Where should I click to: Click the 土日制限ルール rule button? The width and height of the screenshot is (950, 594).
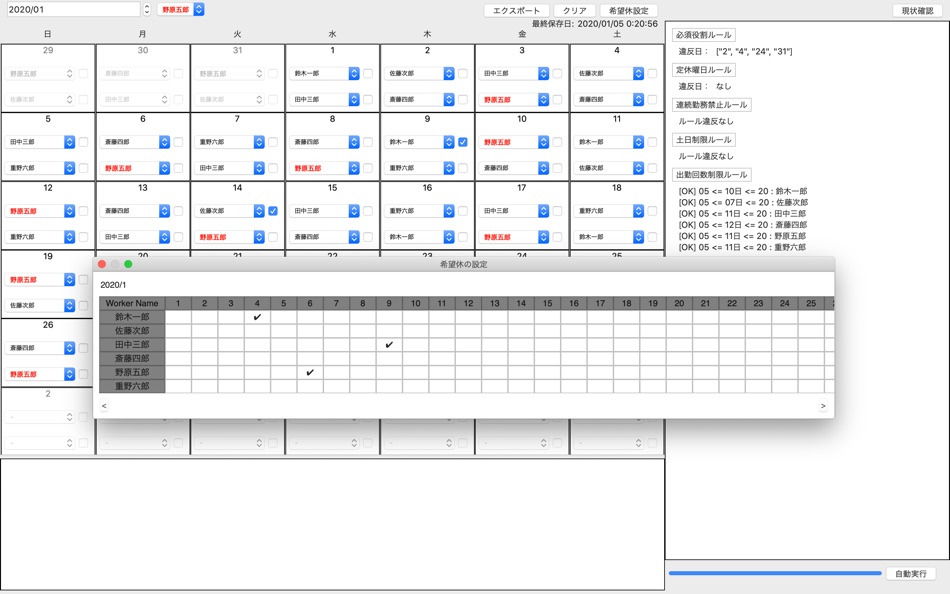coord(705,139)
